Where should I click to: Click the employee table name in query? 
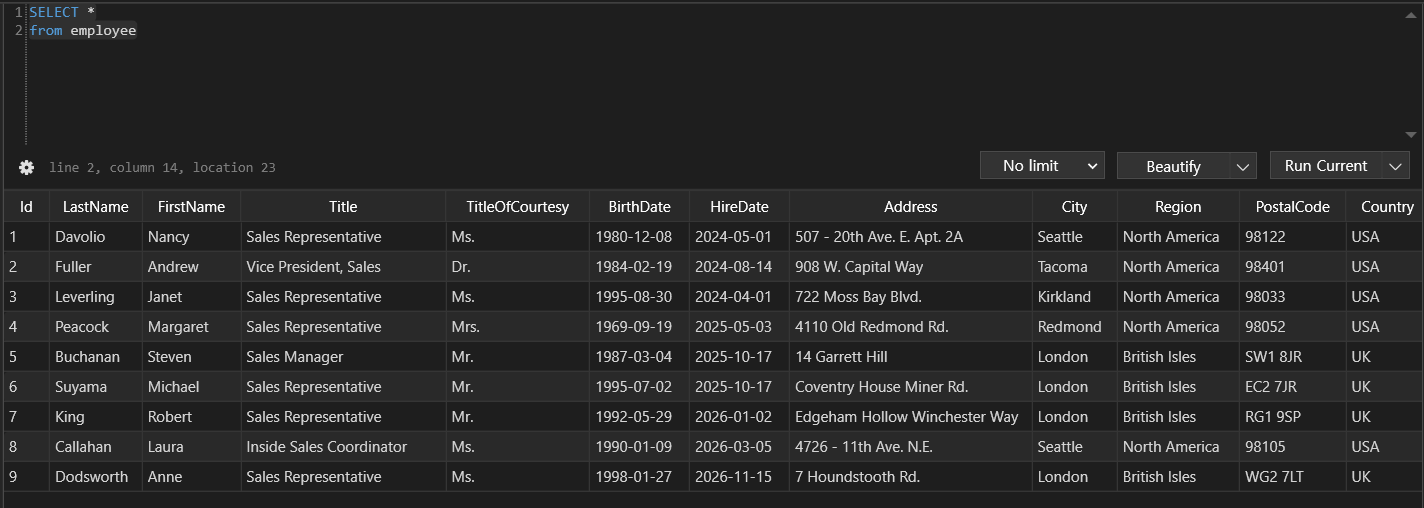coord(103,31)
